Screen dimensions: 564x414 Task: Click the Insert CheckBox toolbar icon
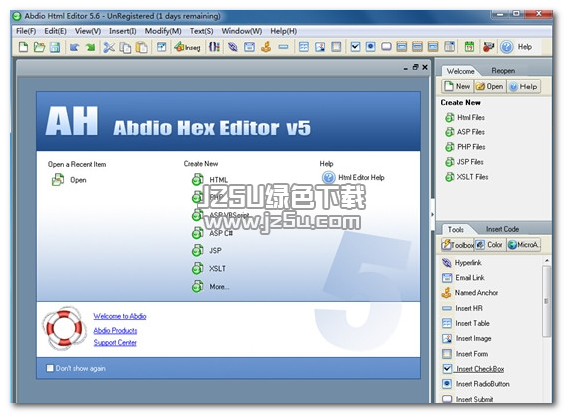[x=355, y=47]
